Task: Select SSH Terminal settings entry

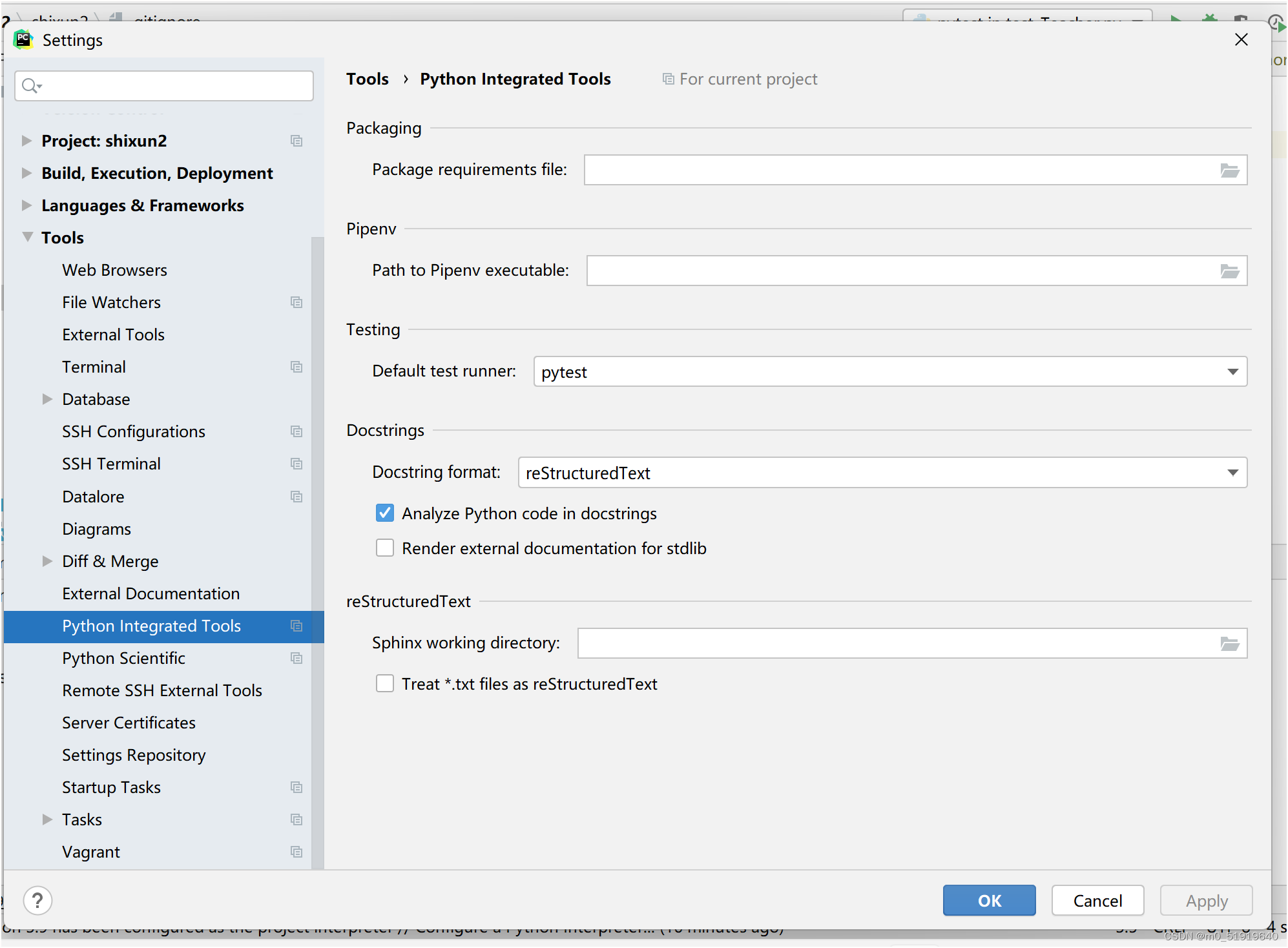Action: 112,464
